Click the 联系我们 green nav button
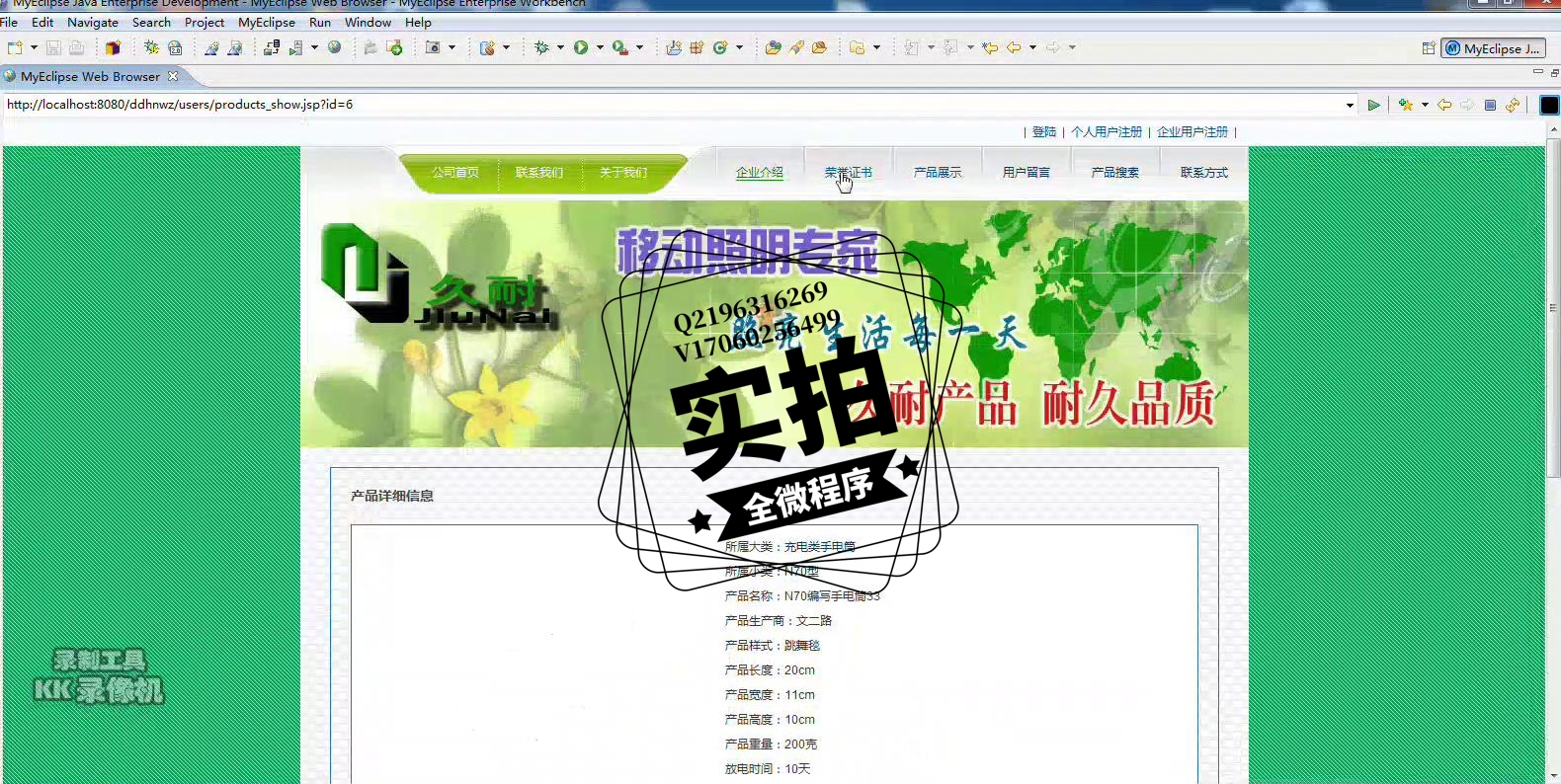The height and width of the screenshot is (784, 1561). coord(539,172)
